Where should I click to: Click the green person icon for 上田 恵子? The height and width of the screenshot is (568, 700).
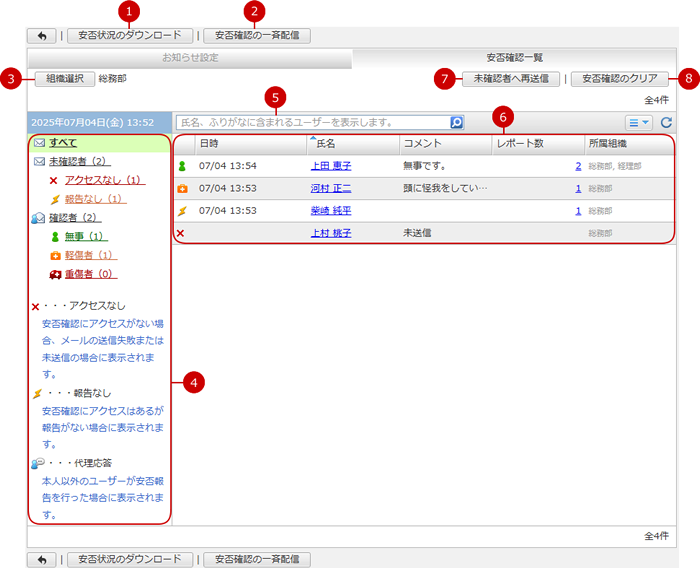[182, 166]
